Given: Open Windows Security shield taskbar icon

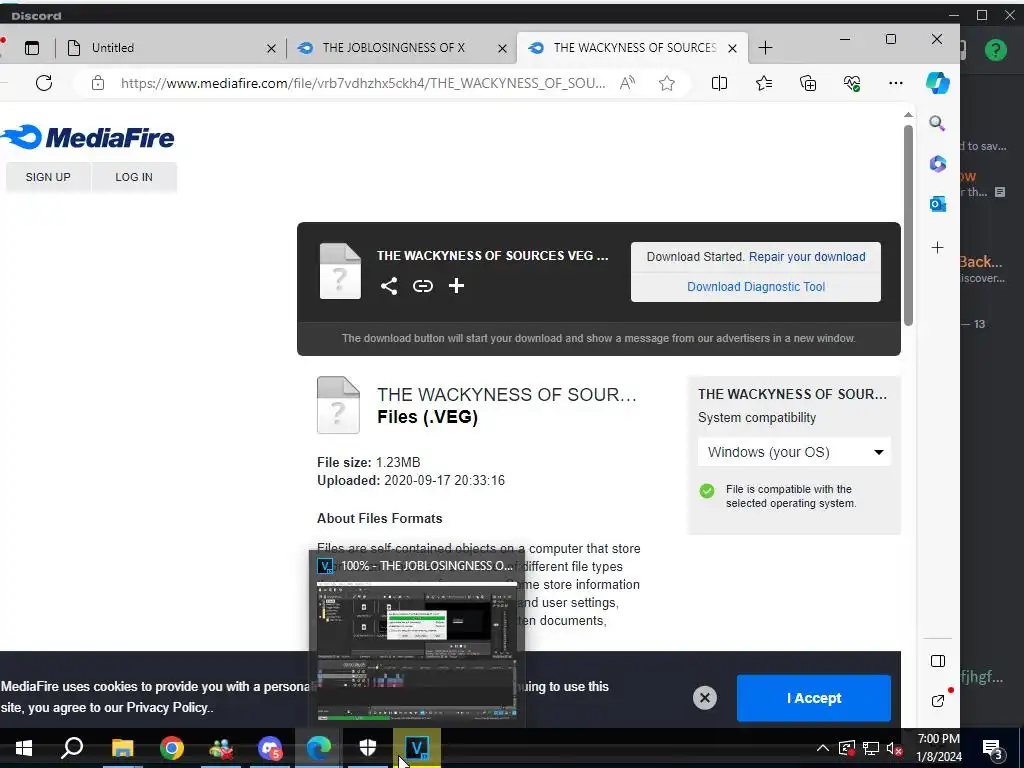Looking at the screenshot, I should [368, 748].
